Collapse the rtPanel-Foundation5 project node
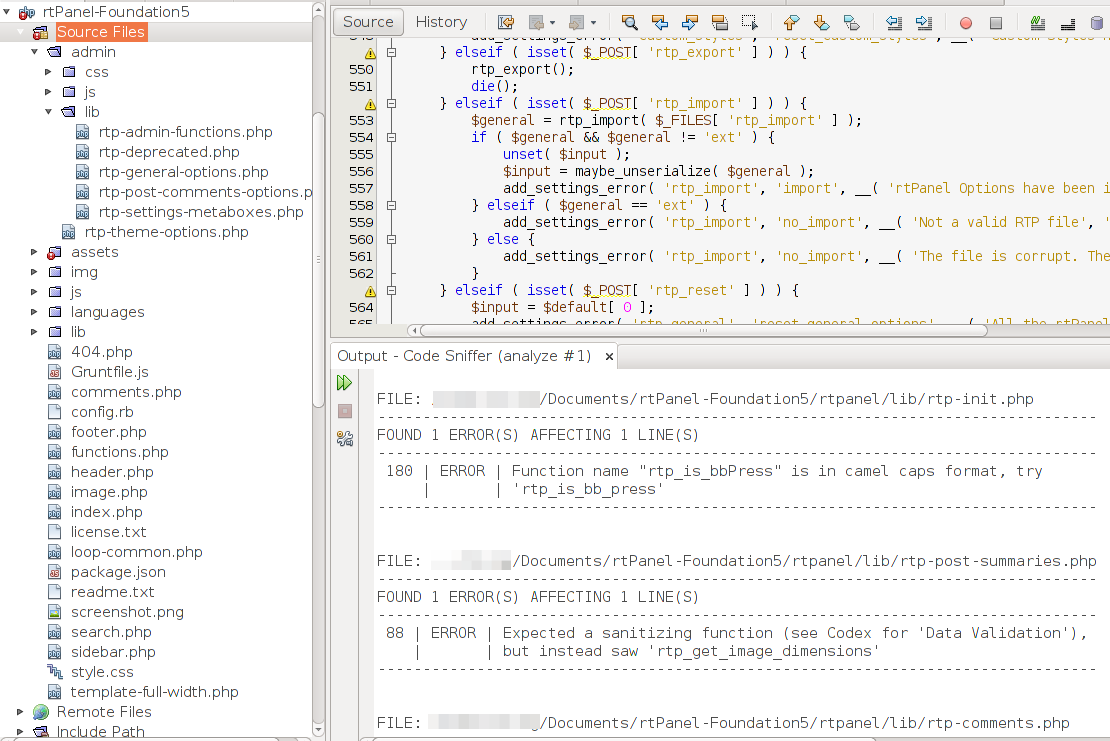 tap(6, 11)
